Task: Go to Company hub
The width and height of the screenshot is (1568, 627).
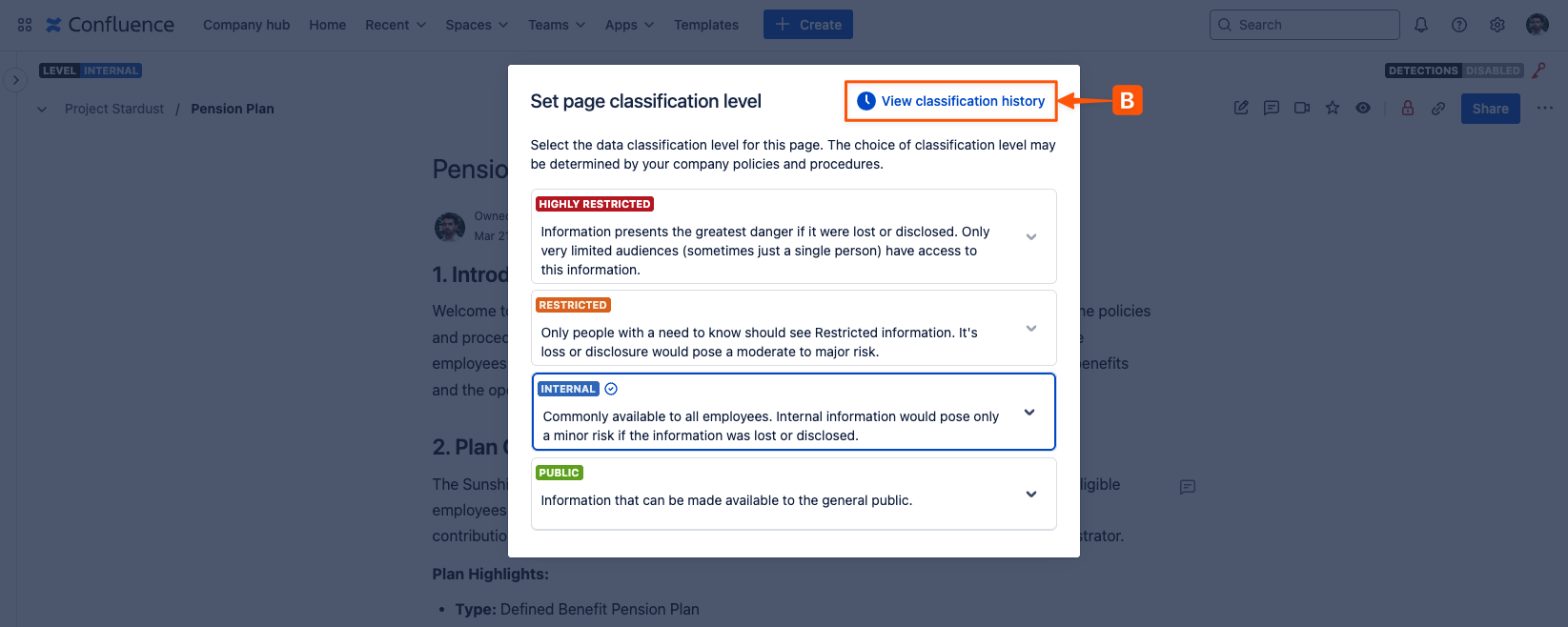Action: point(246,25)
